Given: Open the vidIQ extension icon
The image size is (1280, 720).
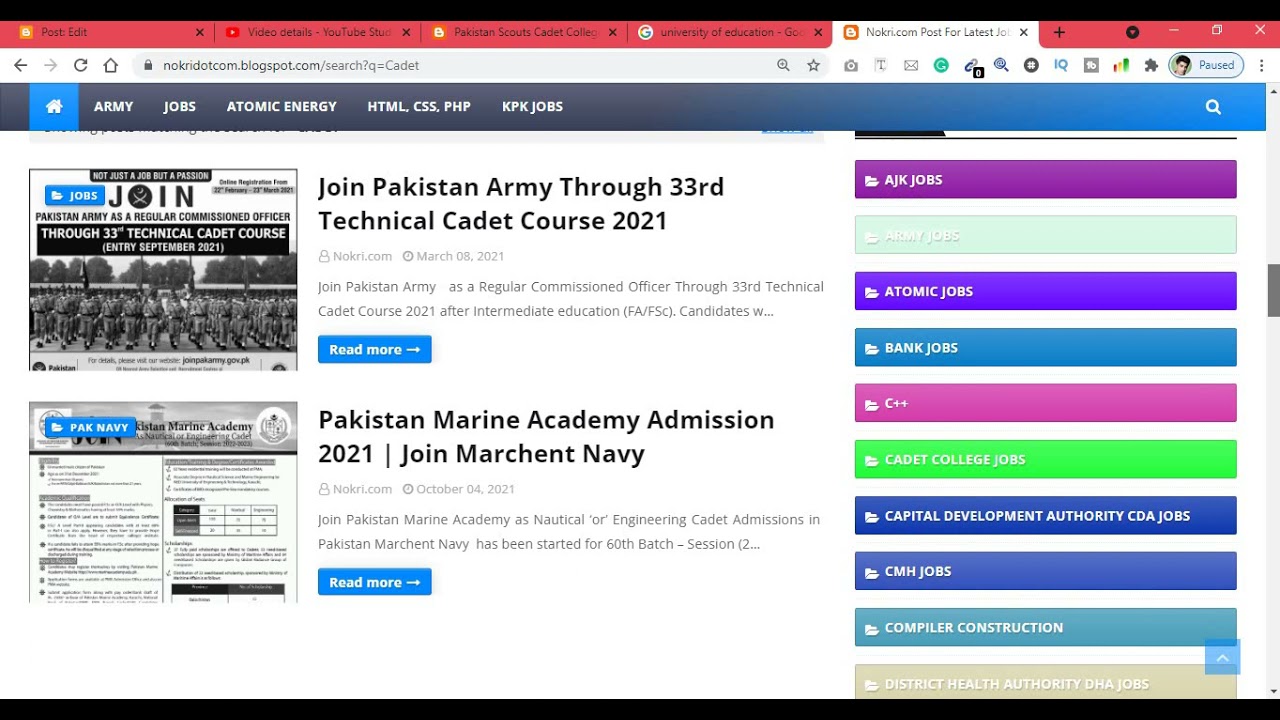Looking at the screenshot, I should (x=1061, y=65).
